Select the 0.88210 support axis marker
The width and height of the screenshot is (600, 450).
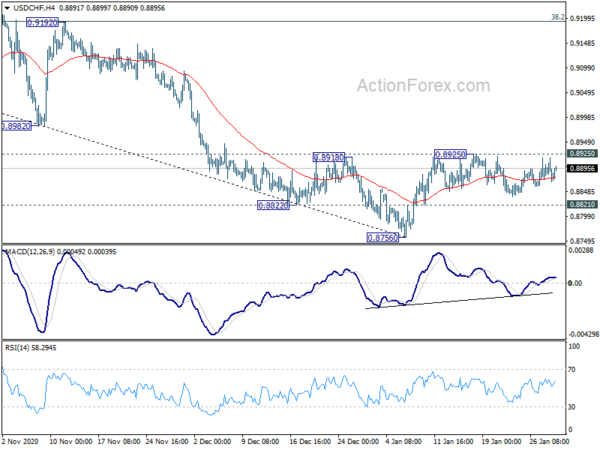(x=582, y=204)
